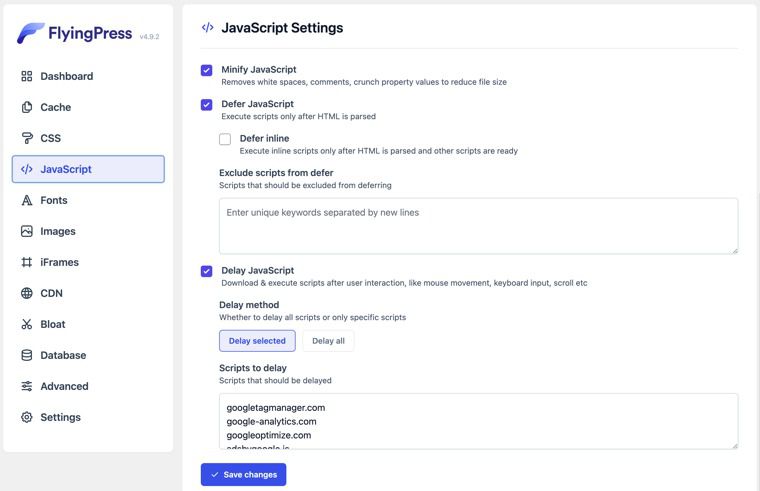Open the Advanced menu item

[x=64, y=386]
